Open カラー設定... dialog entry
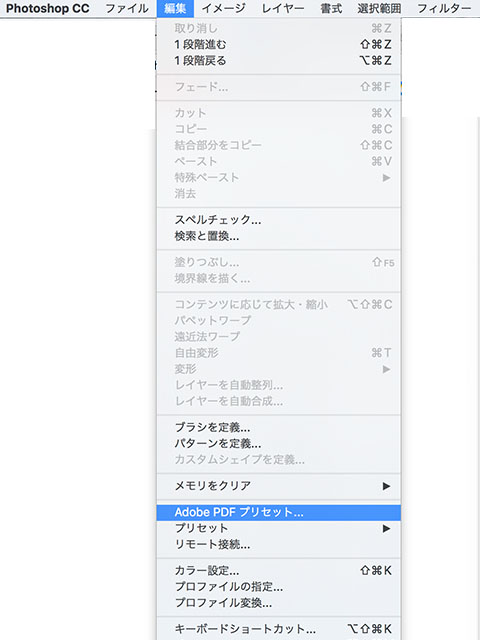Screen dimensions: 480x640 (279, 571)
